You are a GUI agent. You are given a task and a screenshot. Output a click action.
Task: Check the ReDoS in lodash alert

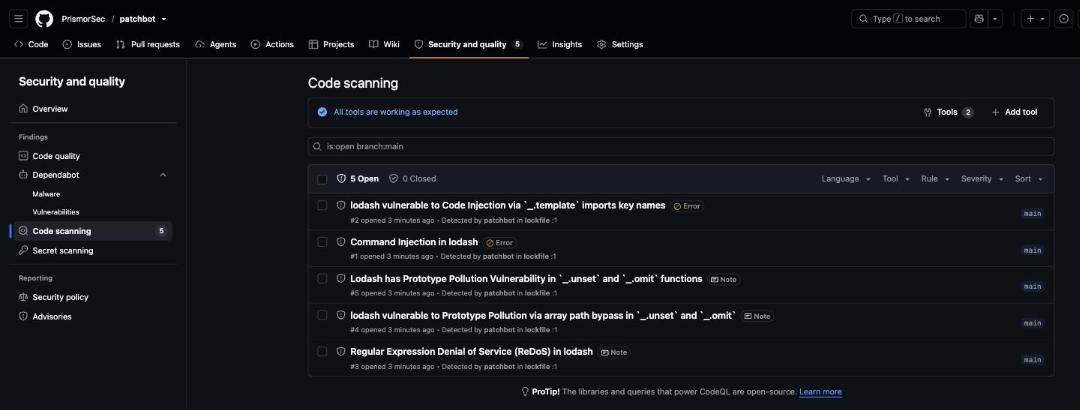[x=322, y=351]
